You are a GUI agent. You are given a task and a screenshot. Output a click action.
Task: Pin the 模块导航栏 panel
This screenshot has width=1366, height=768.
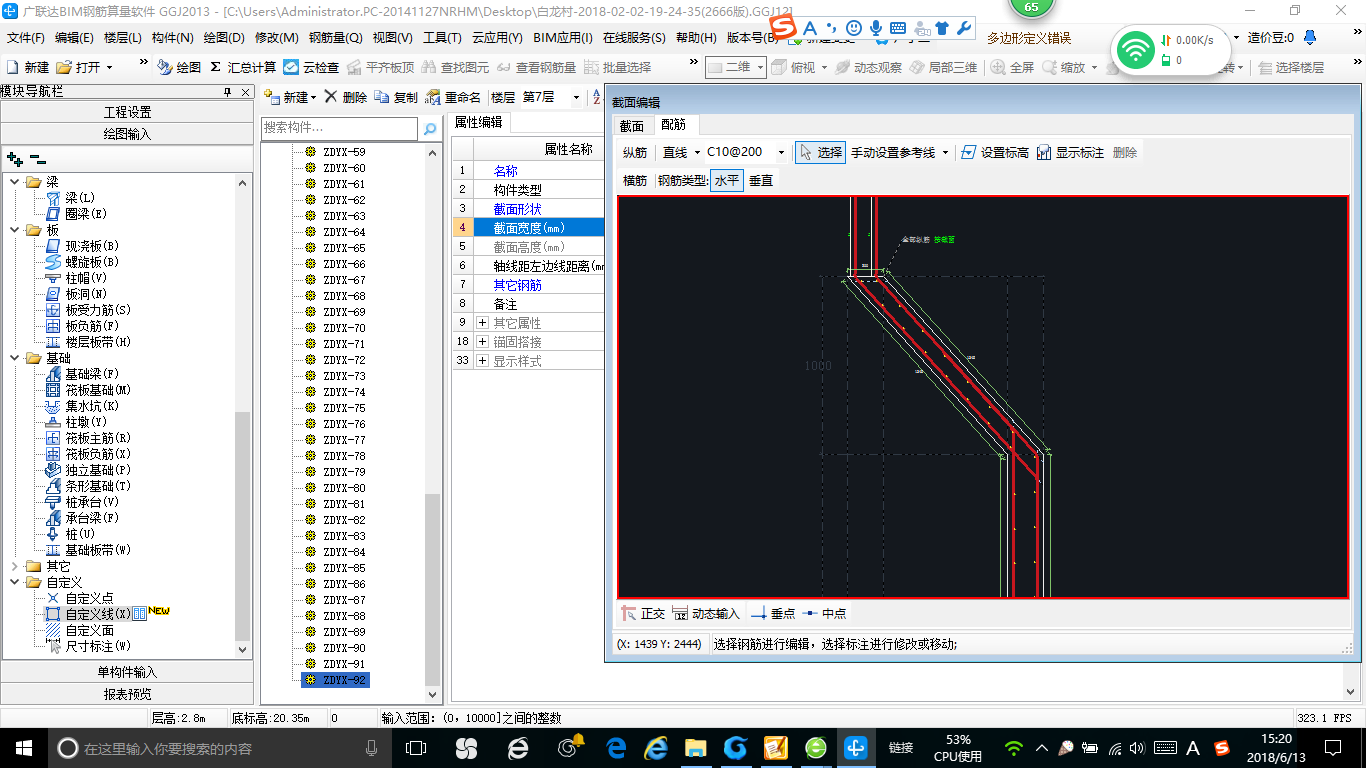point(228,92)
